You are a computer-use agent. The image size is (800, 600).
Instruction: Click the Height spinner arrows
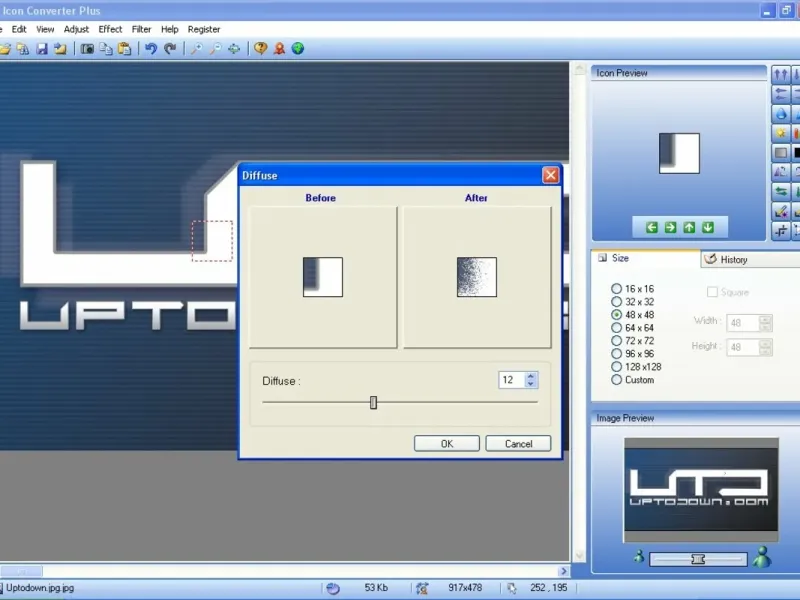(765, 347)
